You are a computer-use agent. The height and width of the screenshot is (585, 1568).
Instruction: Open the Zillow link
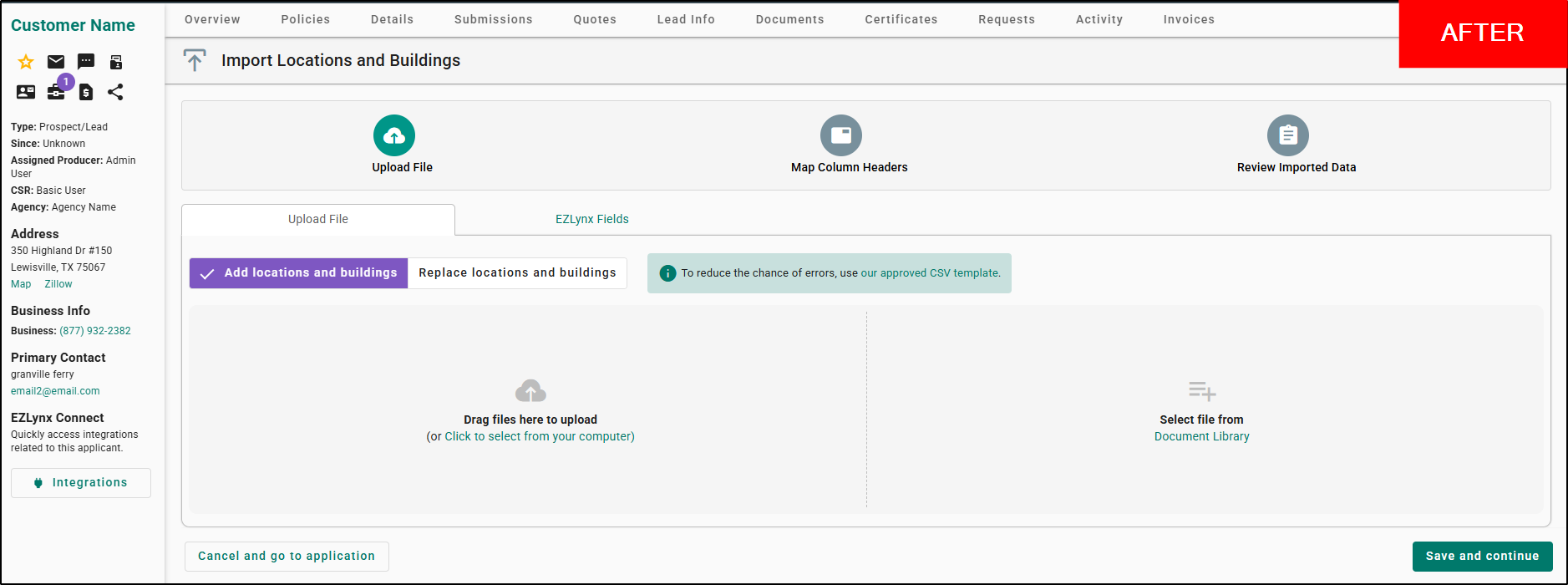pyautogui.click(x=58, y=284)
